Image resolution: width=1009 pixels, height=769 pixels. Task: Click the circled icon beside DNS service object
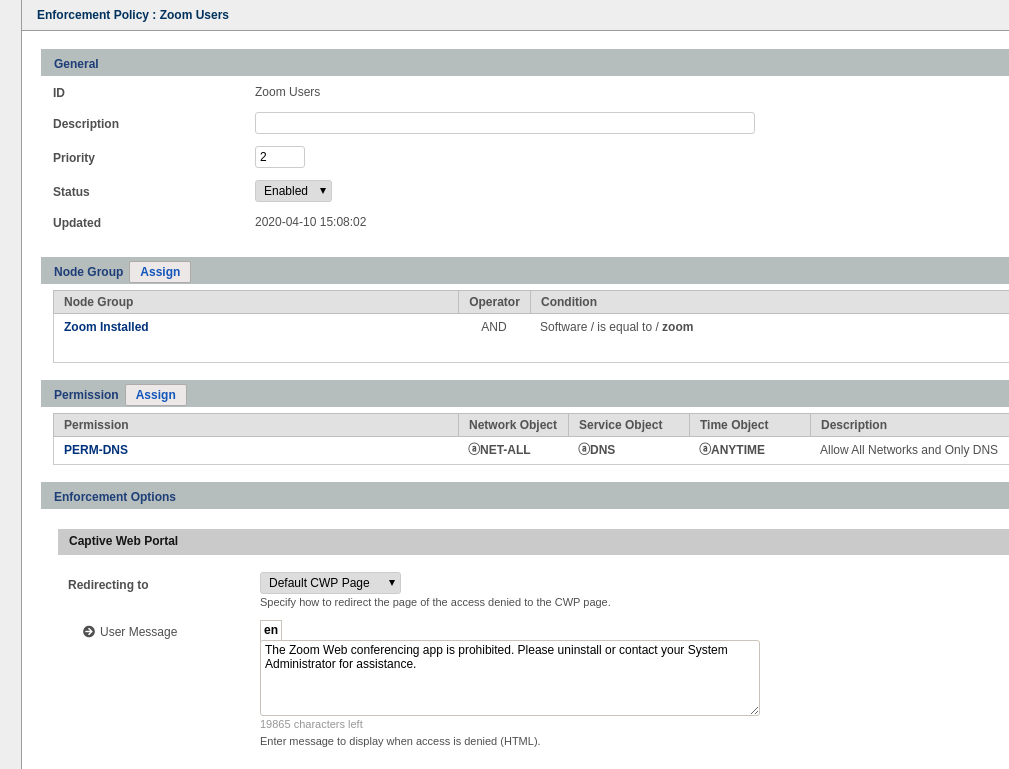point(584,450)
